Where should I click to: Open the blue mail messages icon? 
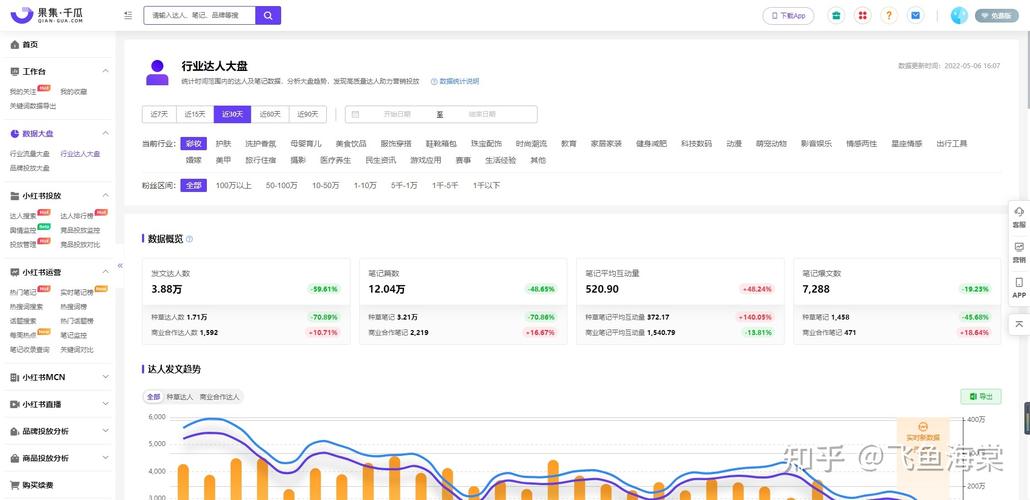click(915, 16)
